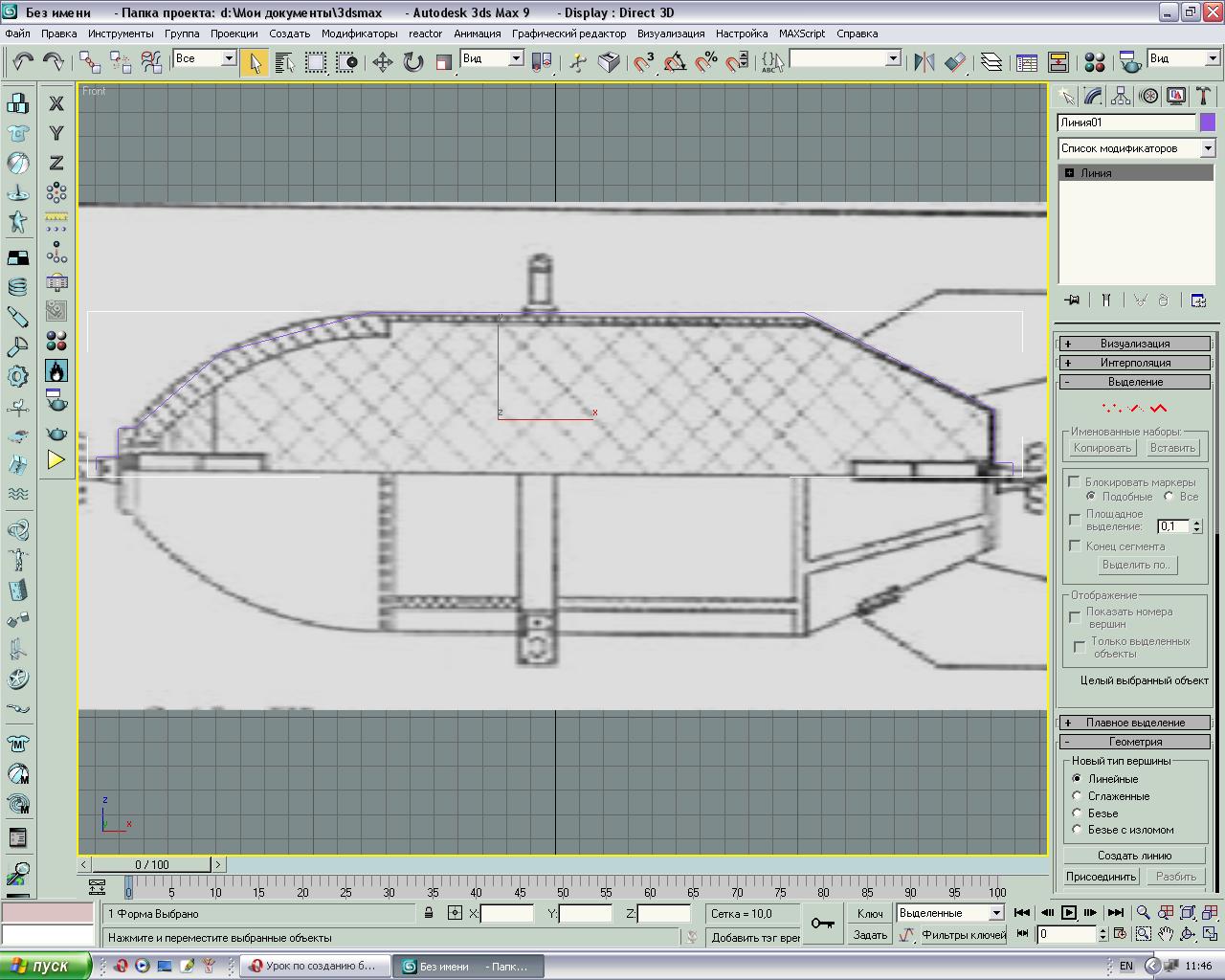
Task: Click the purple object color swatch
Action: [x=1208, y=122]
